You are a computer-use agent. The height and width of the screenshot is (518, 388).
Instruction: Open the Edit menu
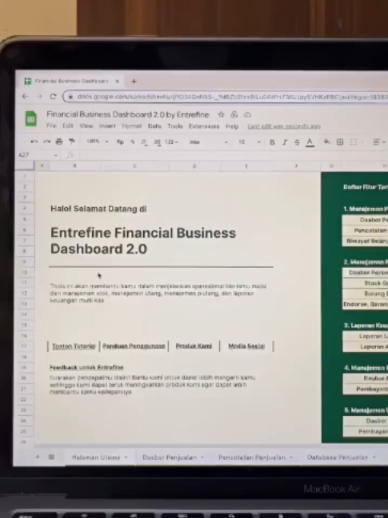pyautogui.click(x=68, y=126)
